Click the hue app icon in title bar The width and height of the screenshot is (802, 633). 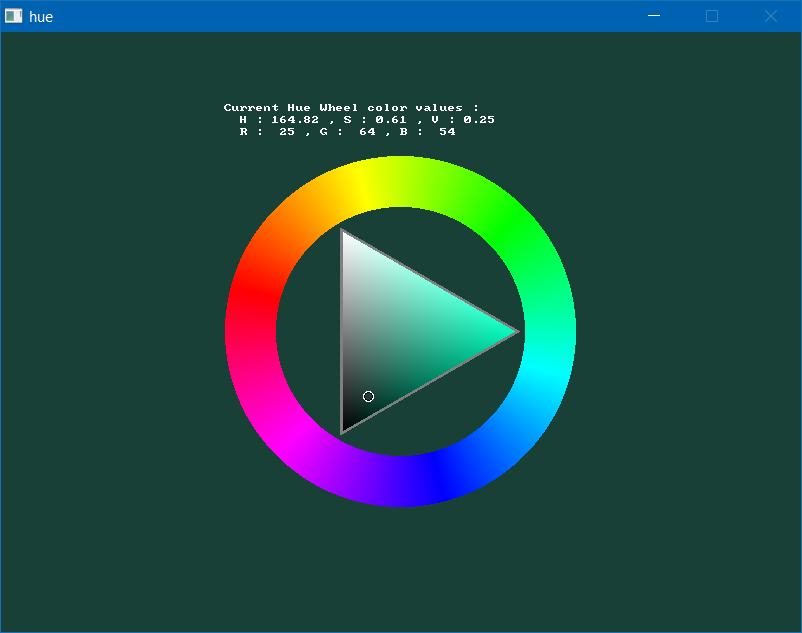coord(13,16)
